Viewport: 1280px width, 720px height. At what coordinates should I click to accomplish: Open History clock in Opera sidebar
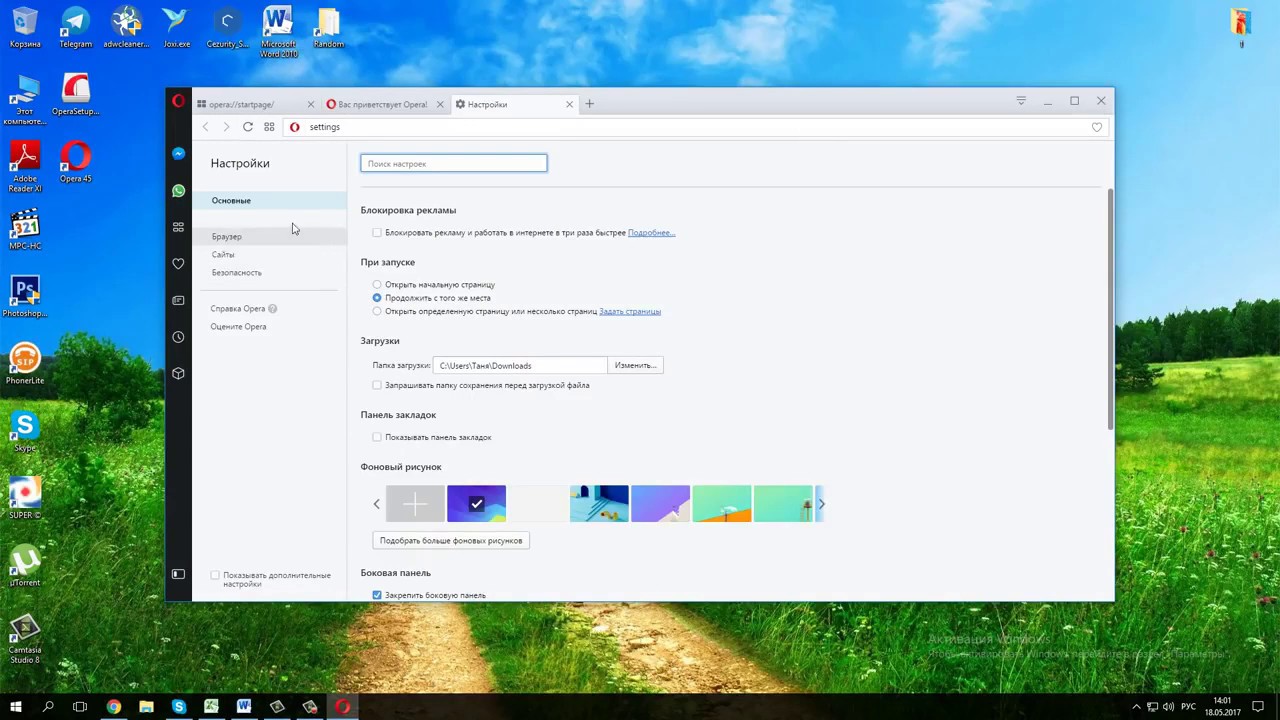coord(178,337)
